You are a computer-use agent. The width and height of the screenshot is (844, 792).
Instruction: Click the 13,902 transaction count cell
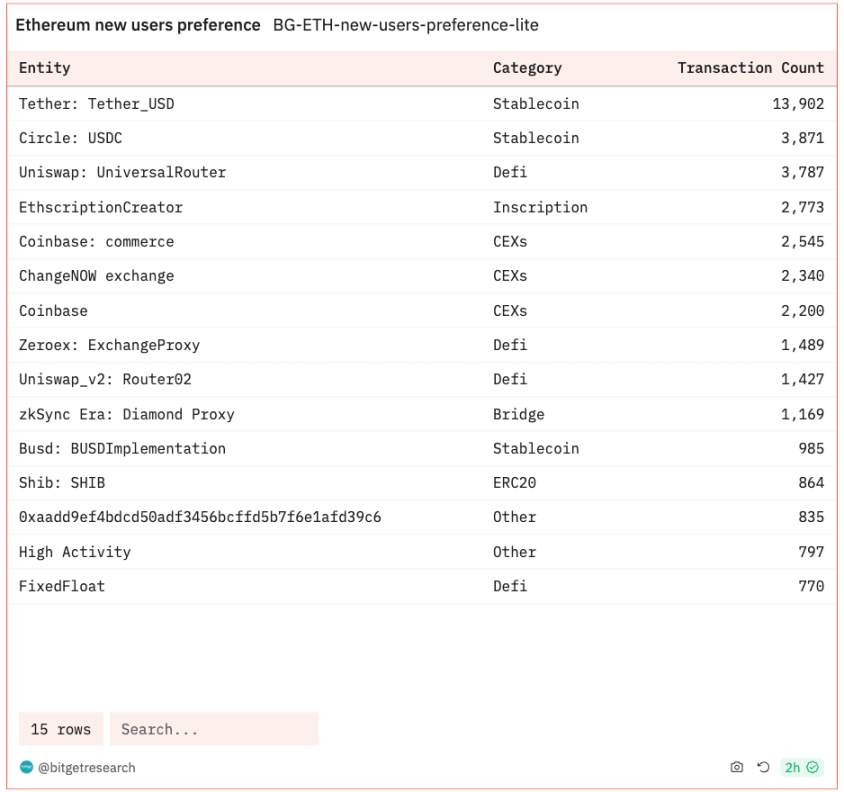click(798, 103)
